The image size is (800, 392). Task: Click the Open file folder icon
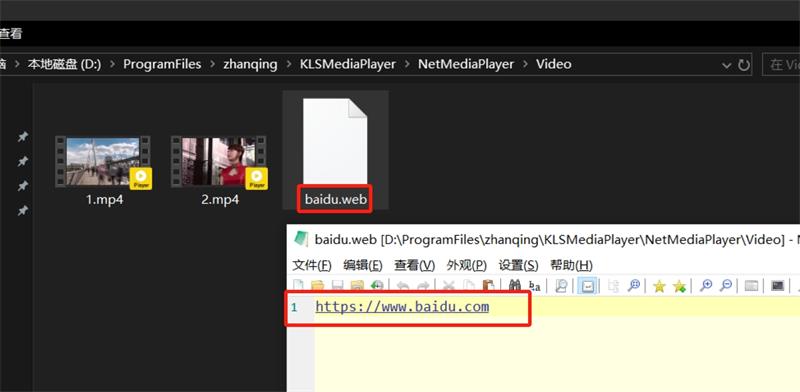pos(318,286)
